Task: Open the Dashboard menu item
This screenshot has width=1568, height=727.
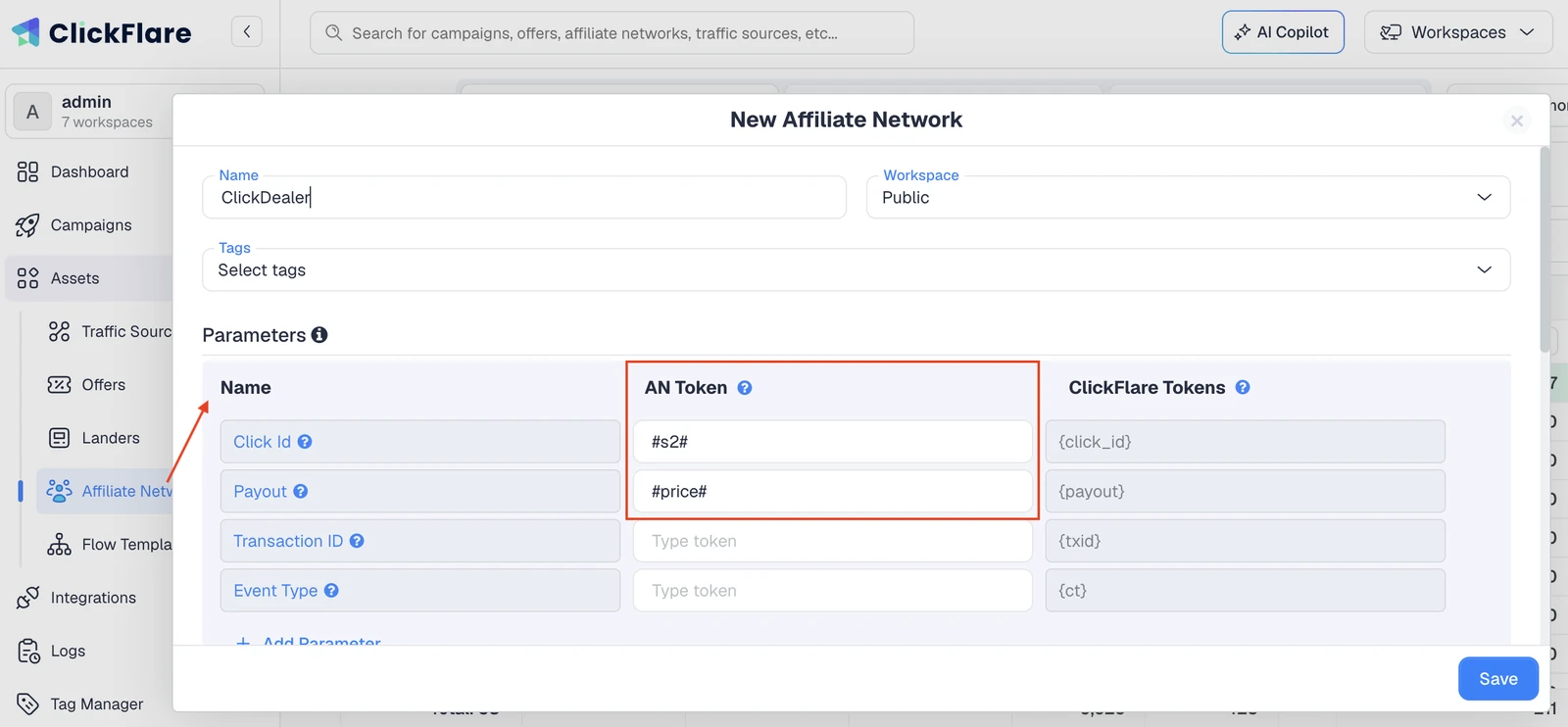Action: 88,172
